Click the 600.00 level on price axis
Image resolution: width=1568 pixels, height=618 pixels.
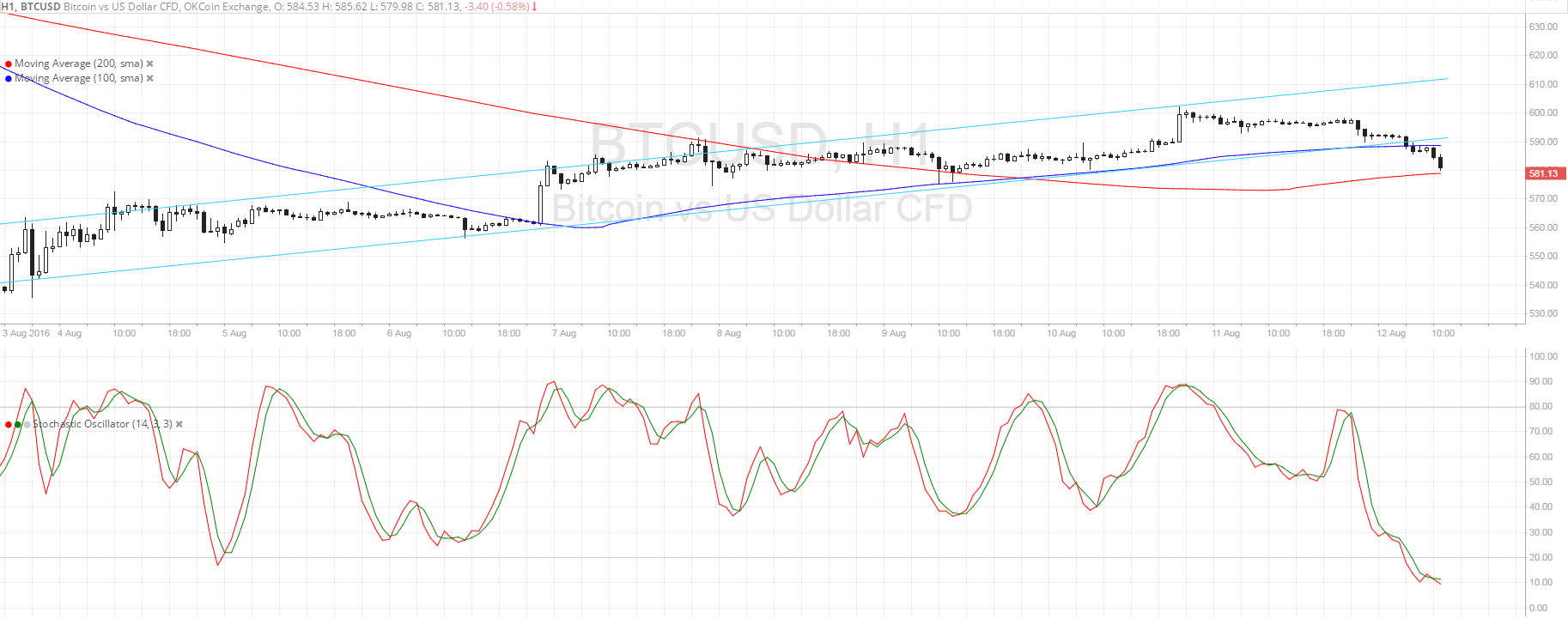point(1543,112)
